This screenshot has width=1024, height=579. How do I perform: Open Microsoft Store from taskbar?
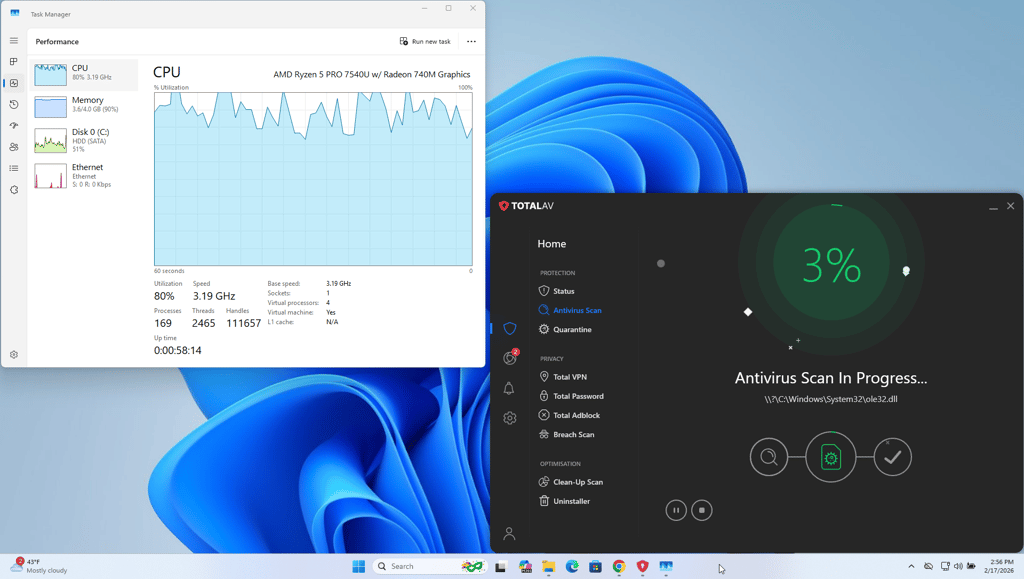tap(596, 567)
